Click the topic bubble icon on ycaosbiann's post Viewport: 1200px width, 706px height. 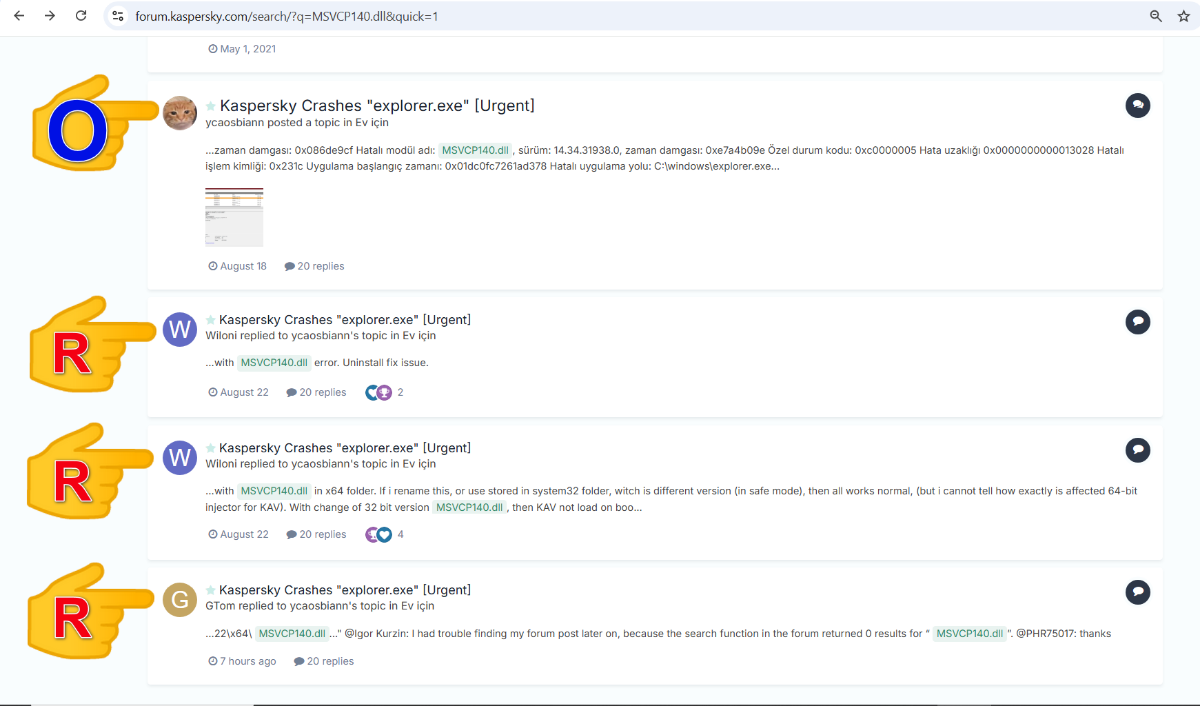1137,105
